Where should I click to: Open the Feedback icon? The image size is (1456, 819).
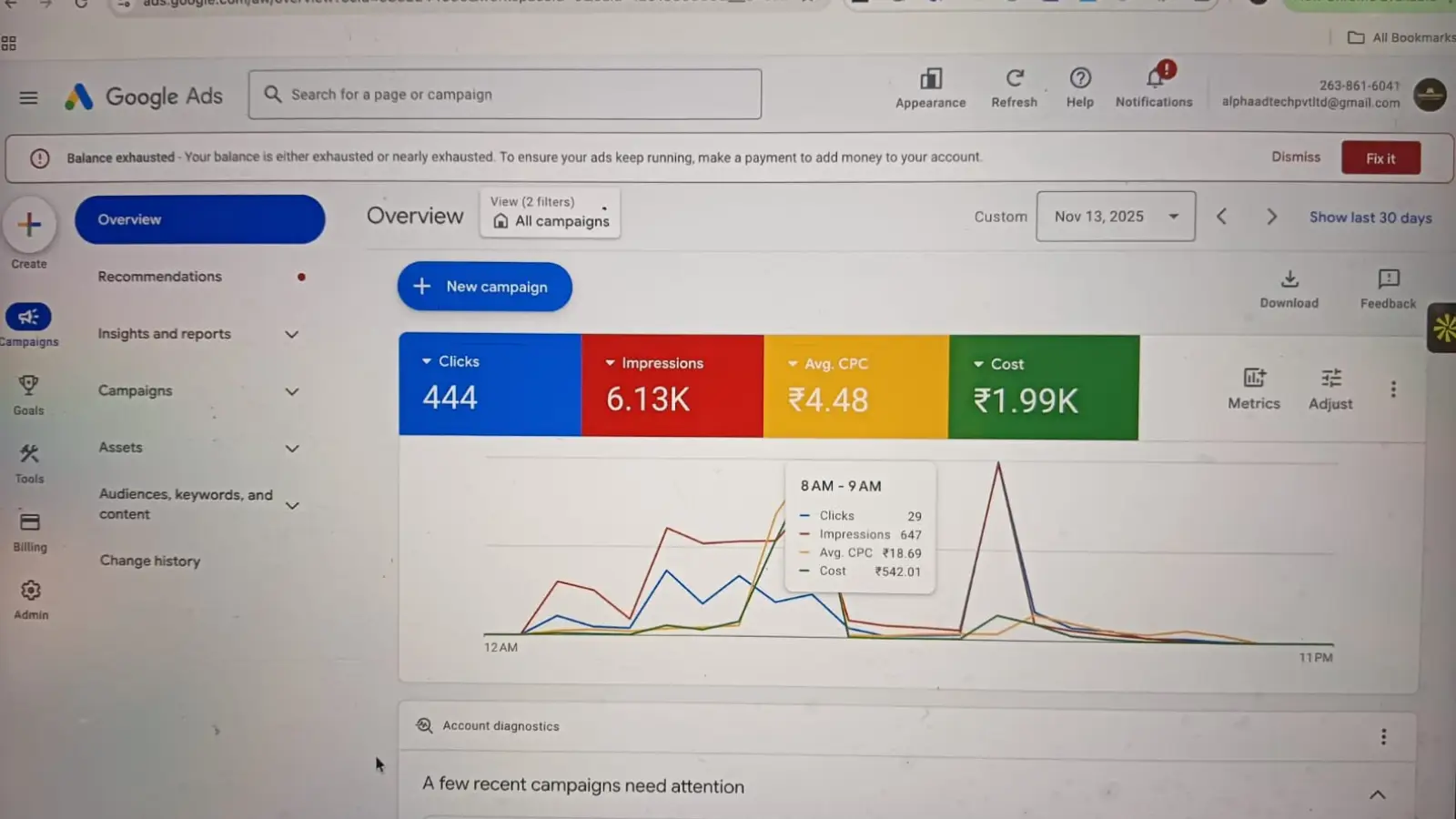pyautogui.click(x=1388, y=279)
